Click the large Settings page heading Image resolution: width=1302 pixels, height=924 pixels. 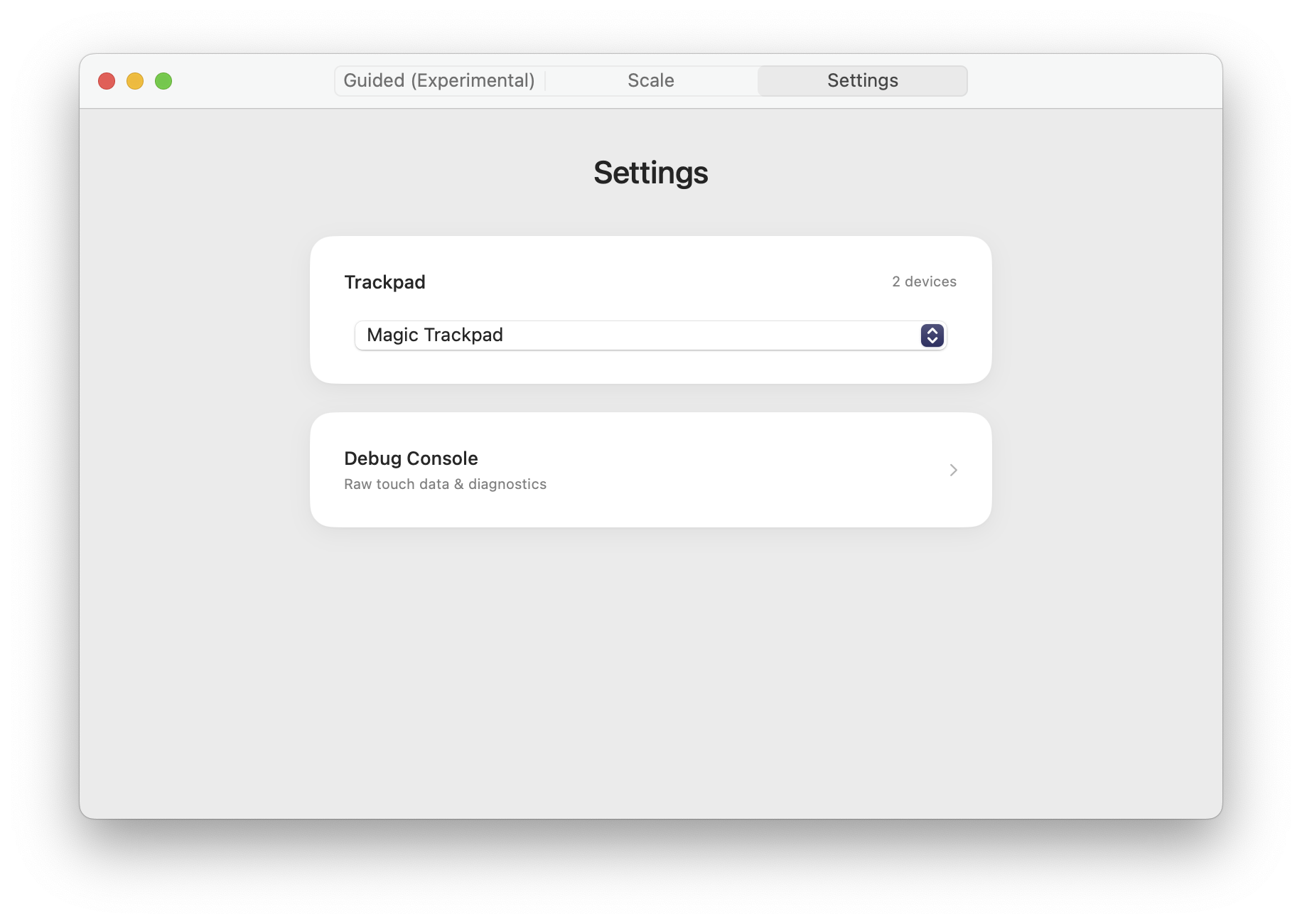click(650, 173)
